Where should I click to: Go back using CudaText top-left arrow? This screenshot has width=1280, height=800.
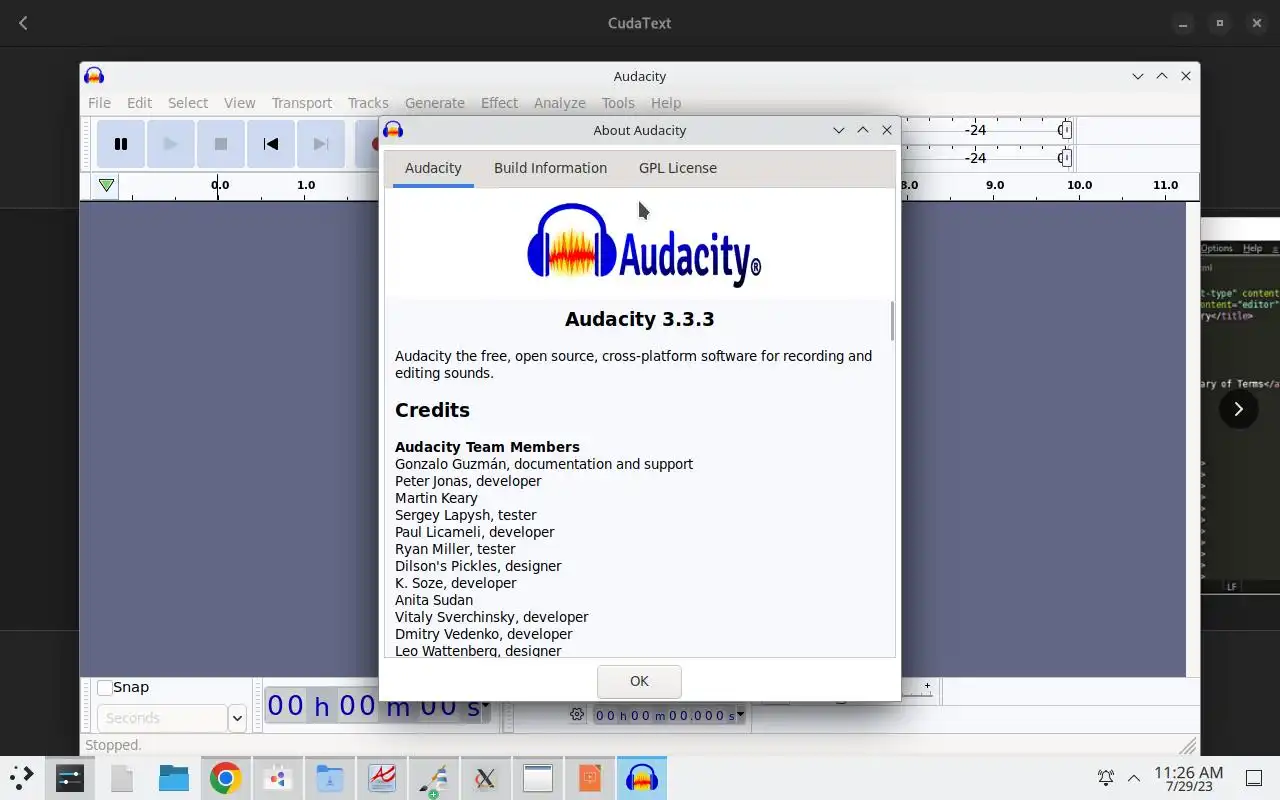point(23,23)
